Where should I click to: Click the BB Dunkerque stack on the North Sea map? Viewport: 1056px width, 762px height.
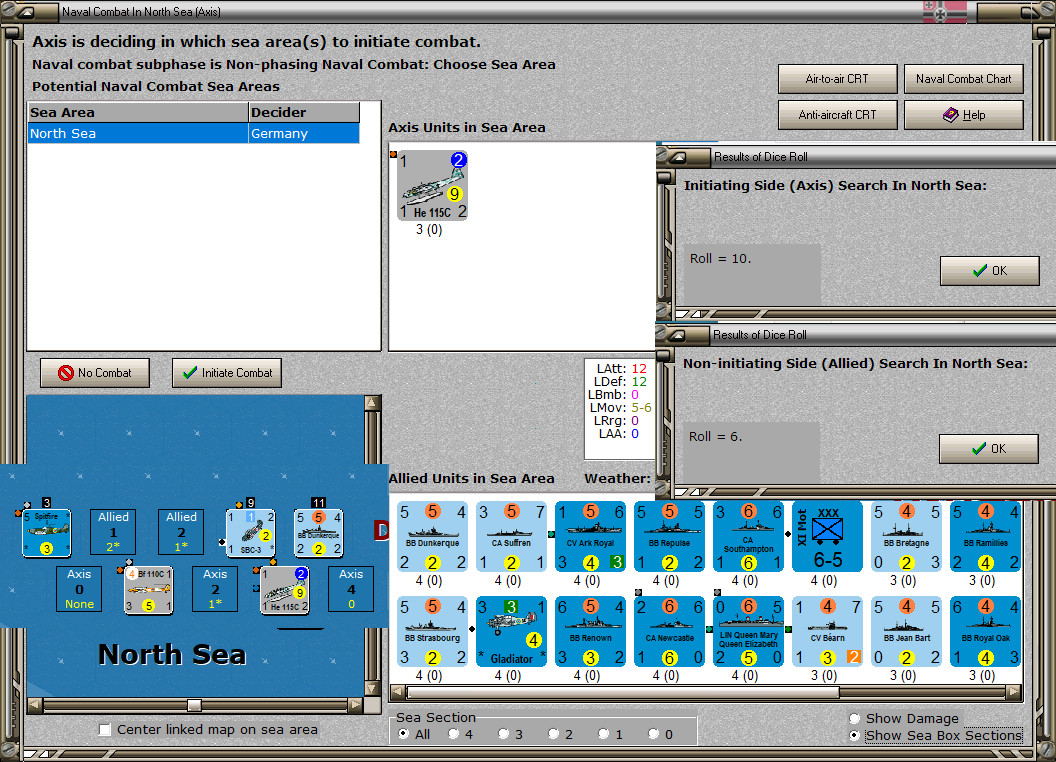point(319,533)
